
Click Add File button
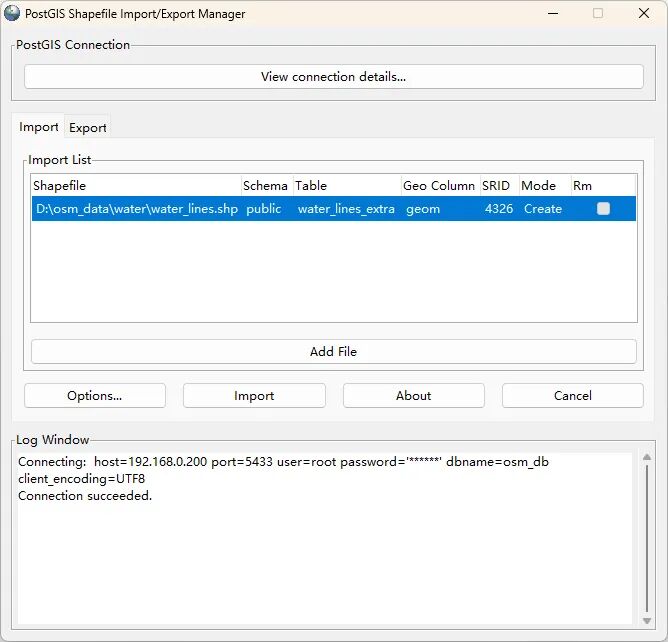tap(334, 351)
